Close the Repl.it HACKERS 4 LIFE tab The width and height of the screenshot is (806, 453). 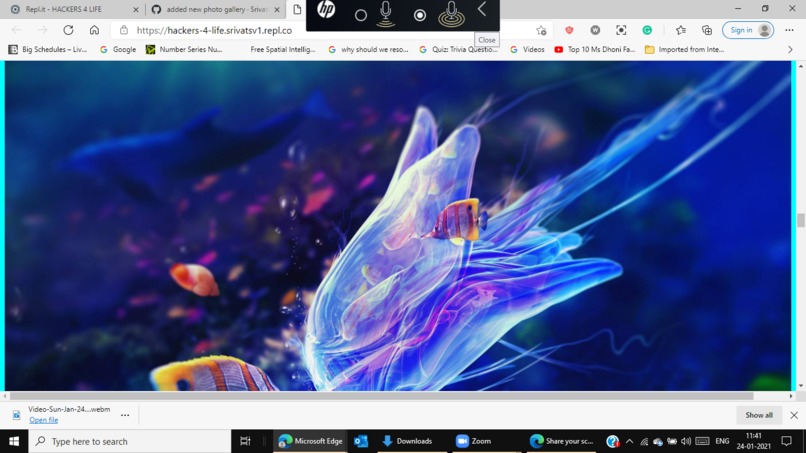[x=136, y=9]
